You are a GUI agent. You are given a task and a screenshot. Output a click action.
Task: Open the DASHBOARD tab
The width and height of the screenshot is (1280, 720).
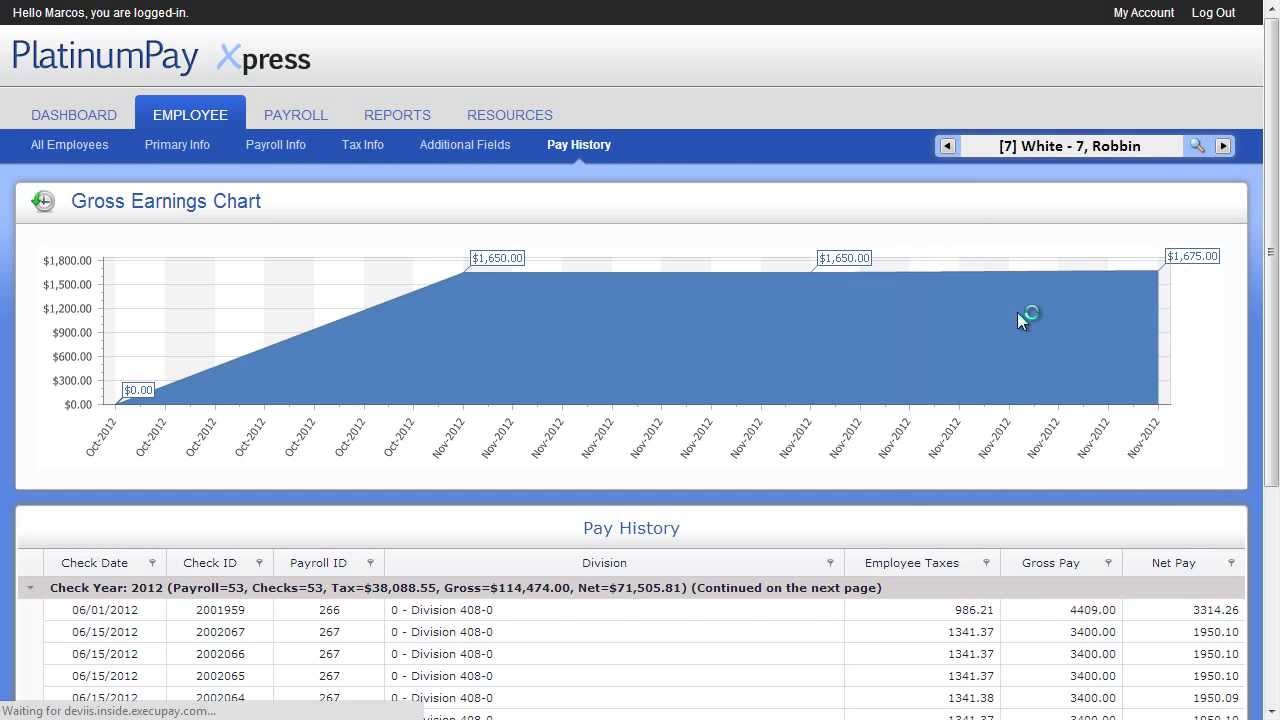[x=74, y=115]
